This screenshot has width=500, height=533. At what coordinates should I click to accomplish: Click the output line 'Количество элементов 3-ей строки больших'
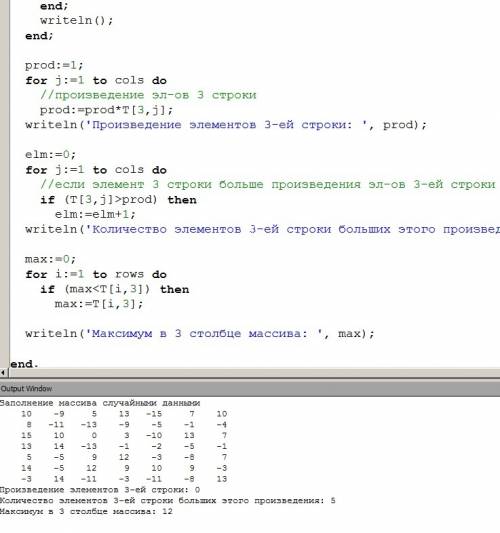pyautogui.click(x=168, y=501)
